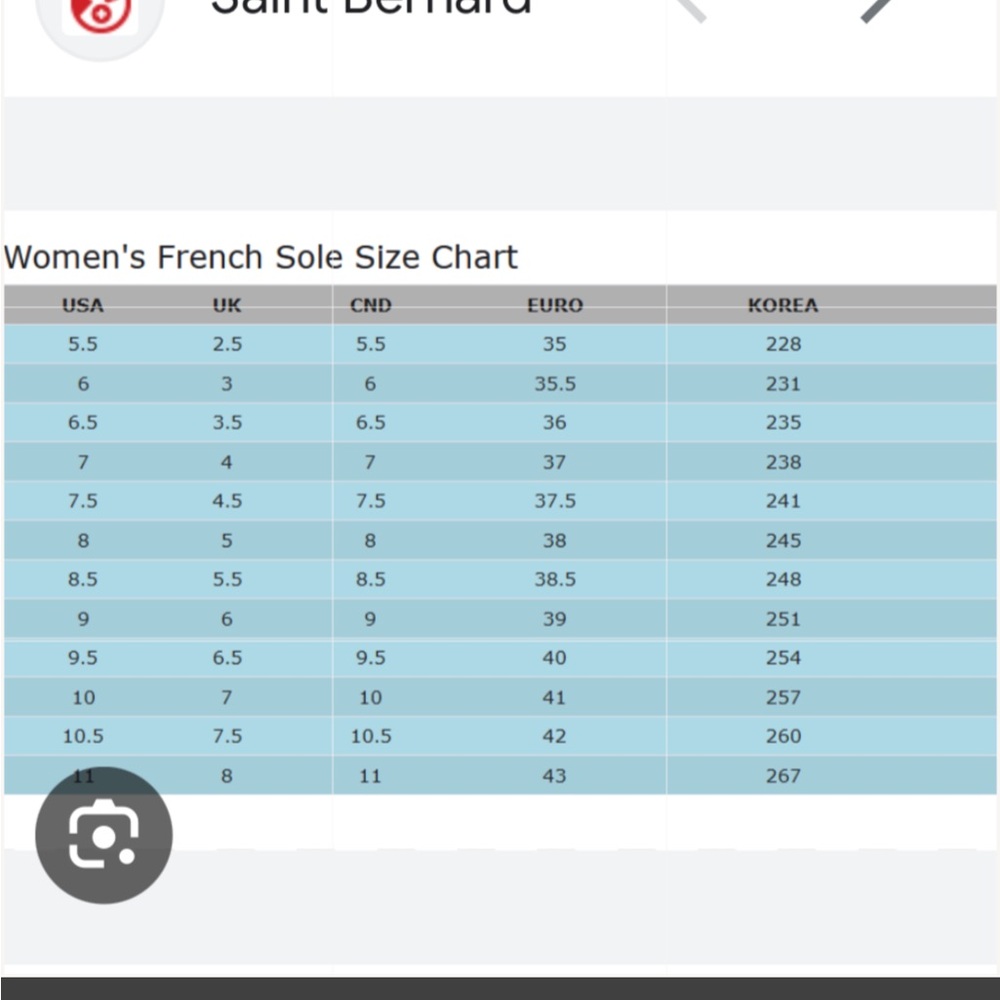
Task: Click the UK column header
Action: [x=227, y=305]
